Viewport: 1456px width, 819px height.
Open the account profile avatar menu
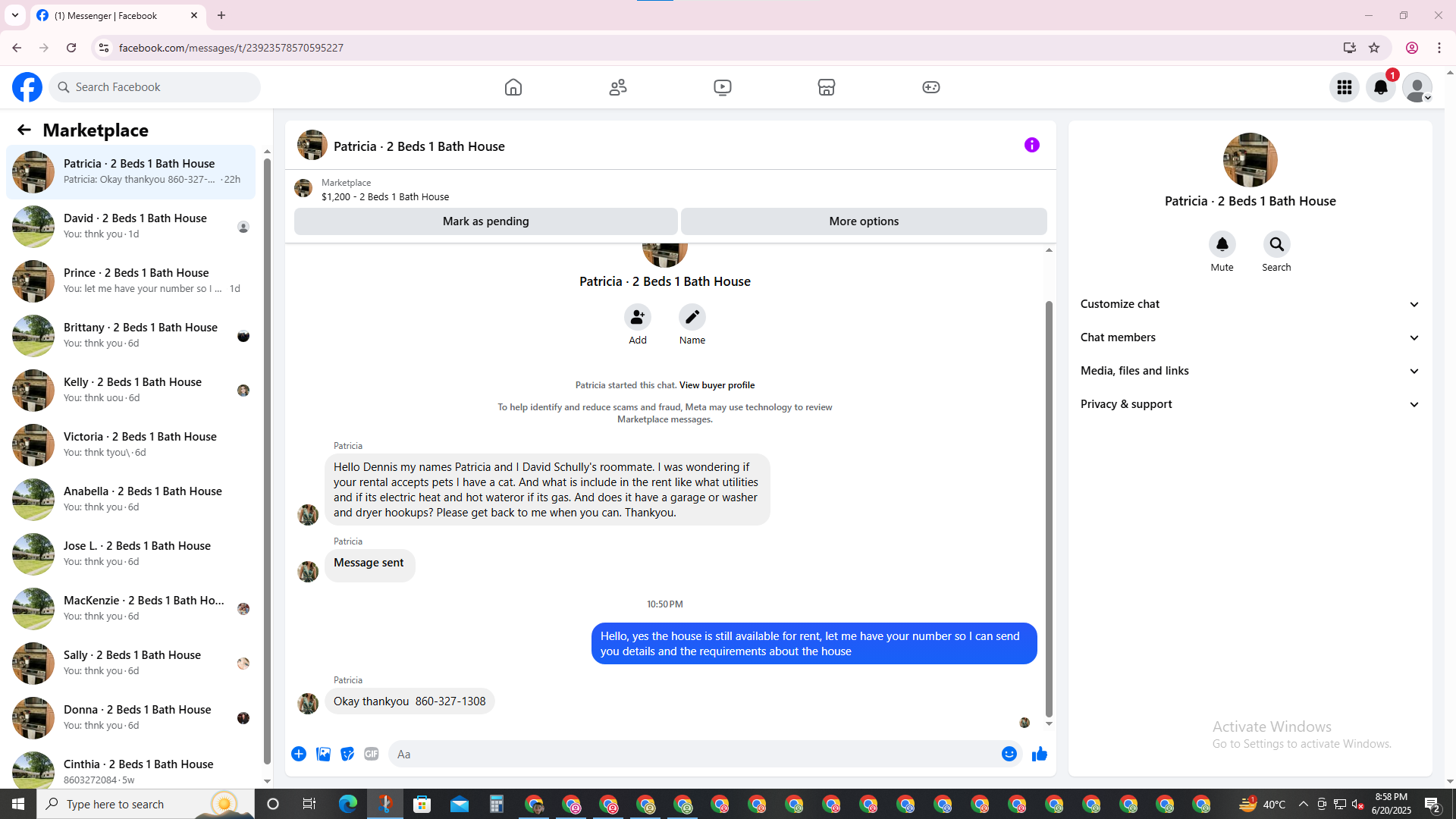pyautogui.click(x=1417, y=87)
